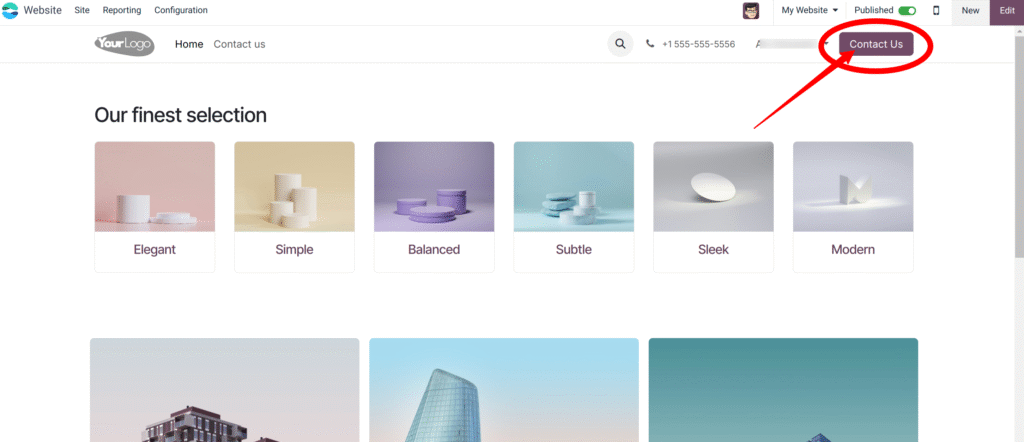
Task: Go to the Home nav link
Action: pos(189,44)
